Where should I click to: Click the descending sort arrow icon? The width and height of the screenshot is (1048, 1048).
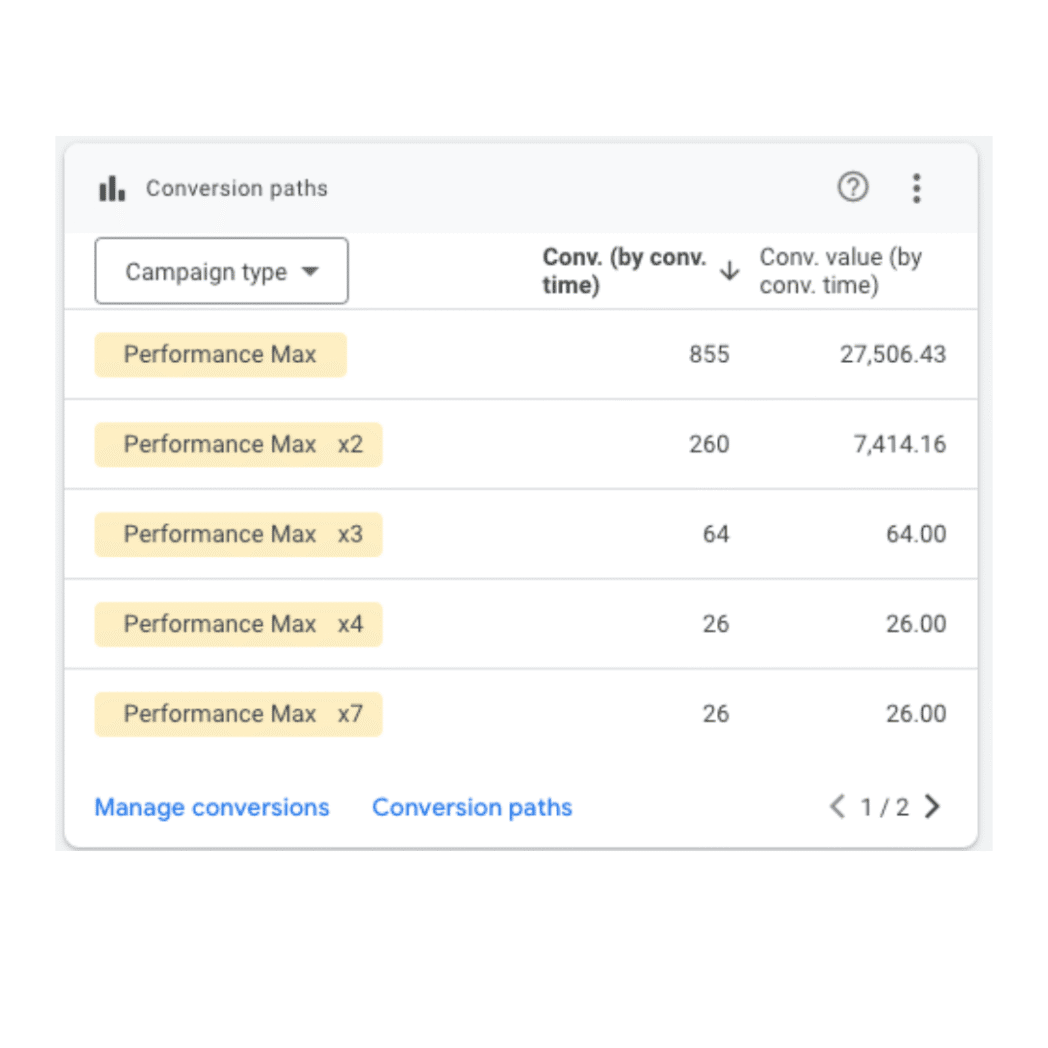click(730, 270)
